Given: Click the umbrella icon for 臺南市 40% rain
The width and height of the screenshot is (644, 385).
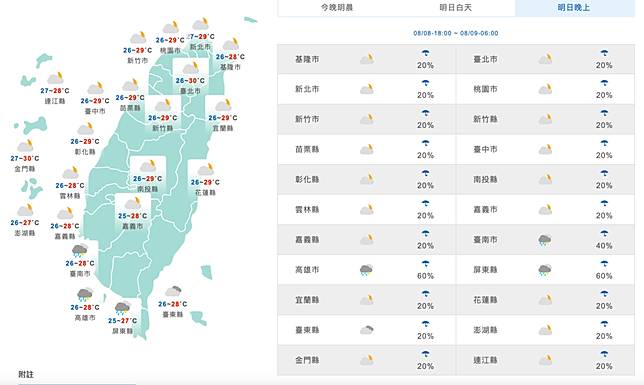Looking at the screenshot, I should pyautogui.click(x=604, y=234).
